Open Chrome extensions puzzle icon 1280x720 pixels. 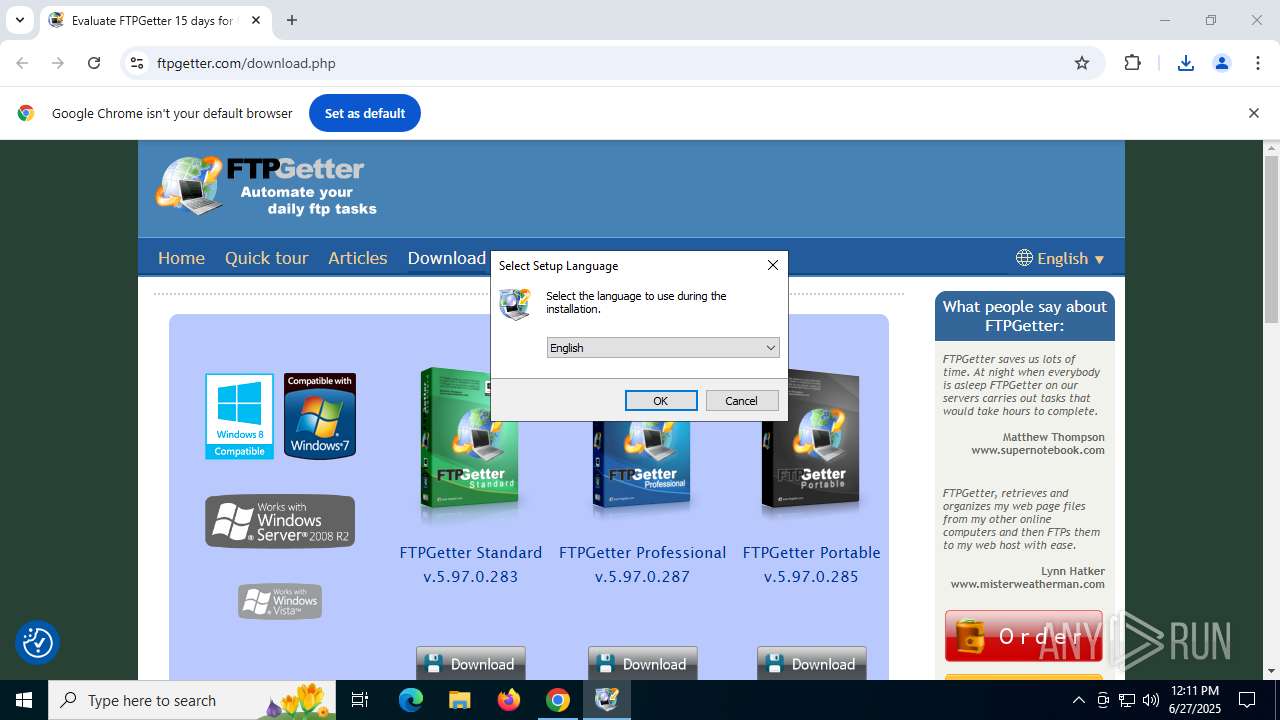(x=1132, y=63)
